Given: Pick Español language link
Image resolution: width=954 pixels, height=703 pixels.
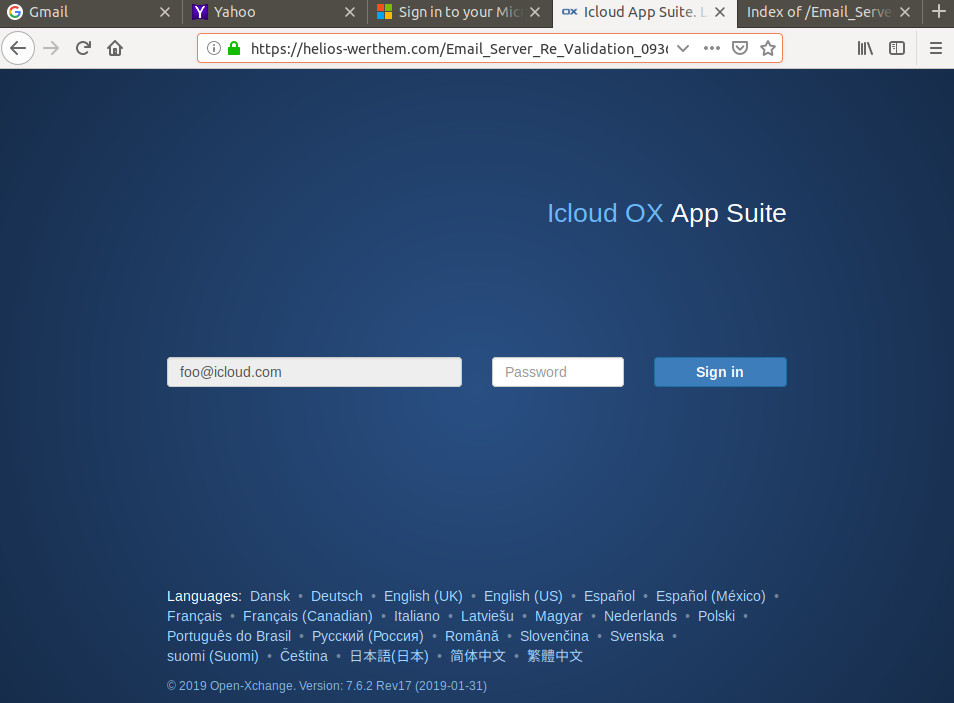Looking at the screenshot, I should pyautogui.click(x=609, y=596).
